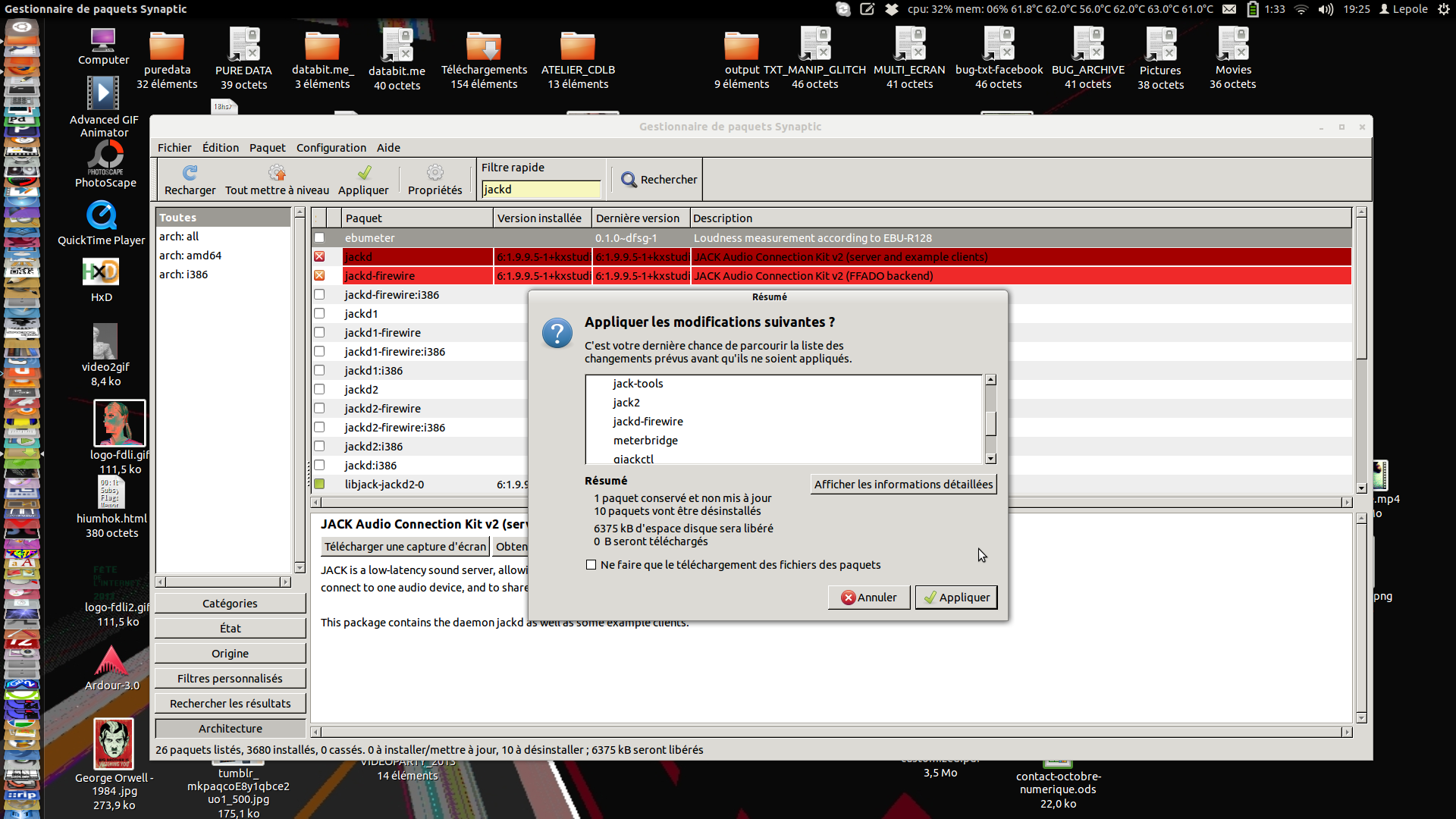
Task: Click the libjack-jackd2-0 installed status icon
Action: (x=319, y=484)
